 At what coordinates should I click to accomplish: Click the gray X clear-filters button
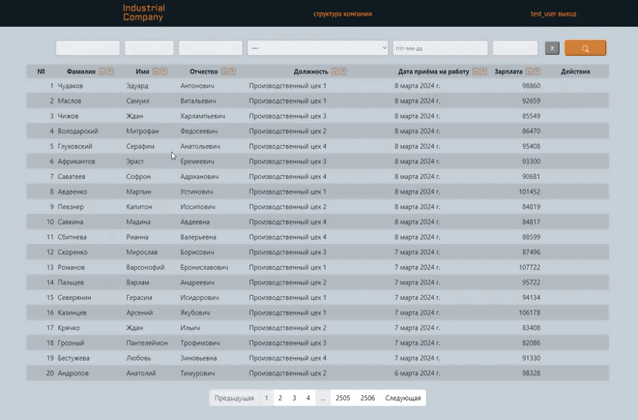(x=552, y=48)
